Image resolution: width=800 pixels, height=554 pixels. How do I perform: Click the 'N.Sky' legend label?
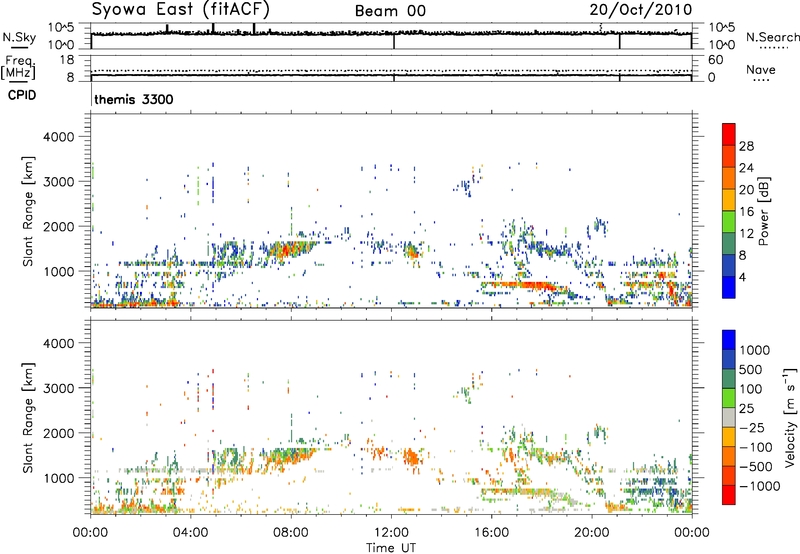(x=19, y=37)
